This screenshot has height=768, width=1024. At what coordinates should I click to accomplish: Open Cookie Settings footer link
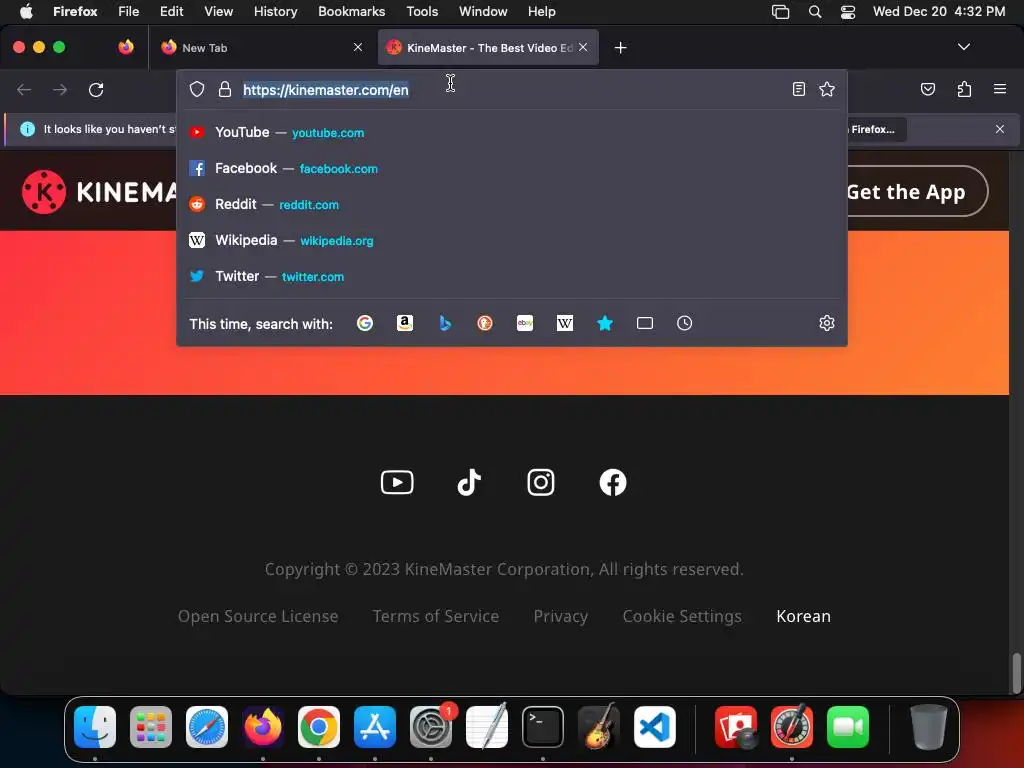tap(682, 616)
